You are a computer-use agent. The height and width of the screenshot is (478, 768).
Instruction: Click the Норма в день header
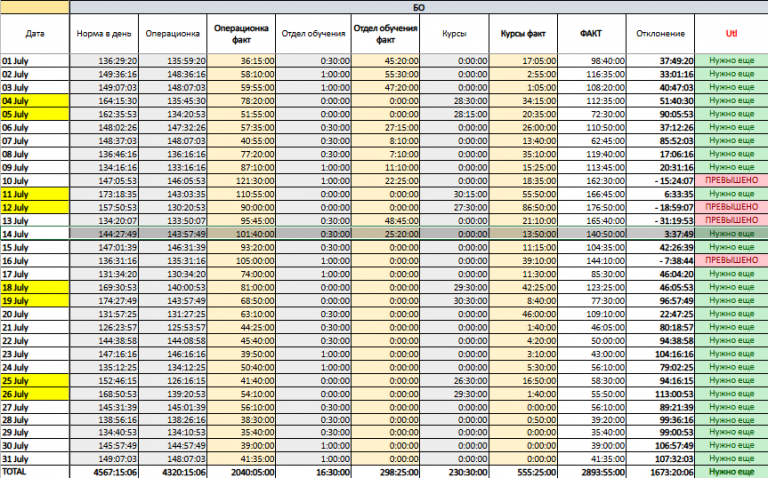pos(104,34)
